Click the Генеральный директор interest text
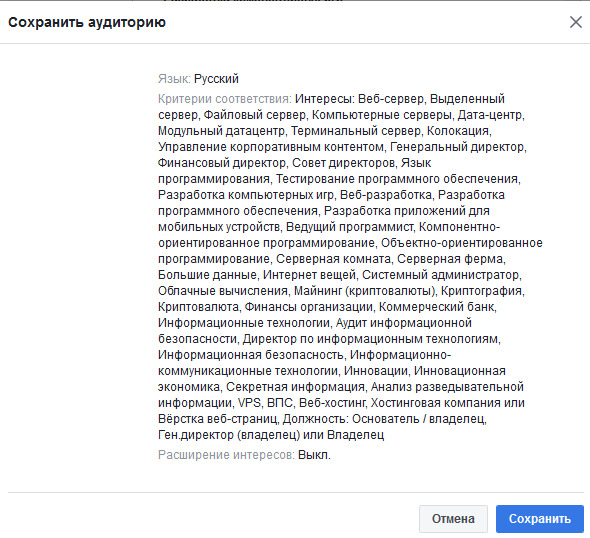The height and width of the screenshot is (538, 590). click(x=458, y=147)
